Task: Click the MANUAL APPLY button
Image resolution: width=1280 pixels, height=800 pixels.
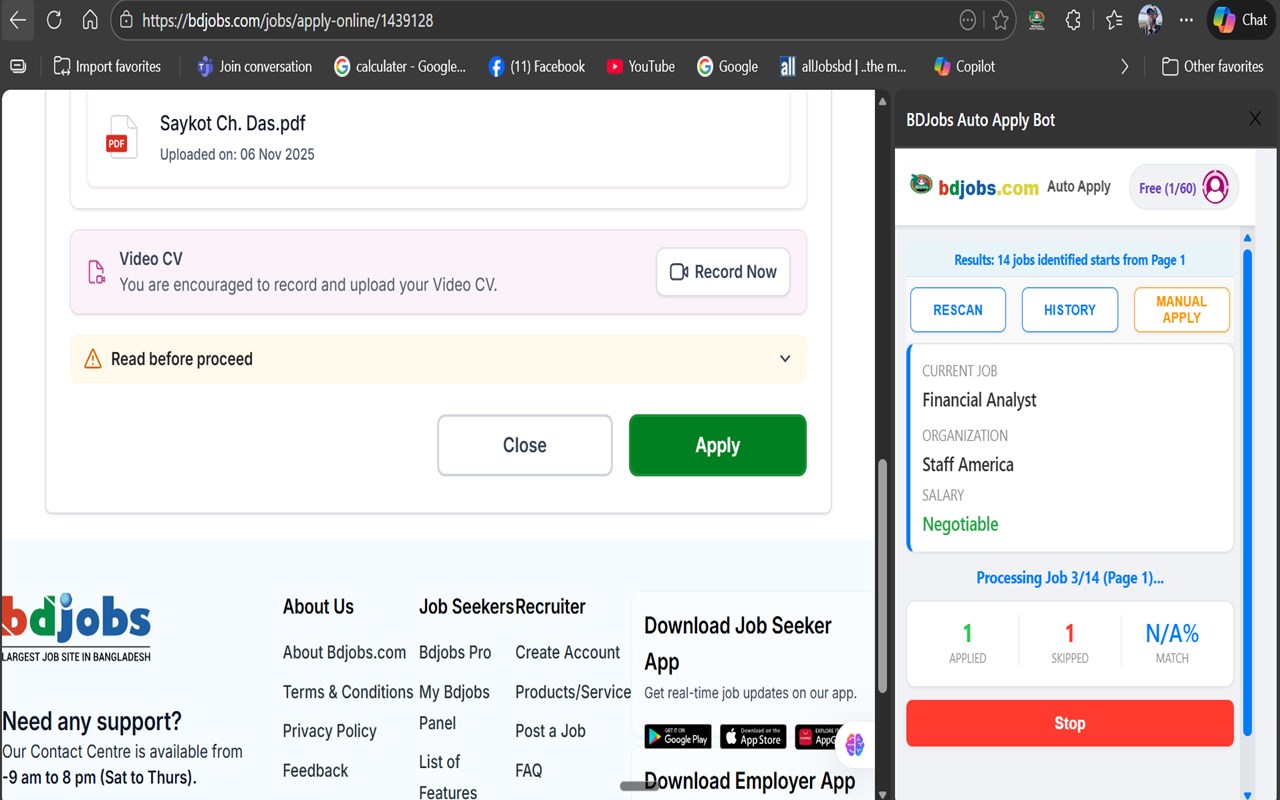Action: (x=1181, y=310)
